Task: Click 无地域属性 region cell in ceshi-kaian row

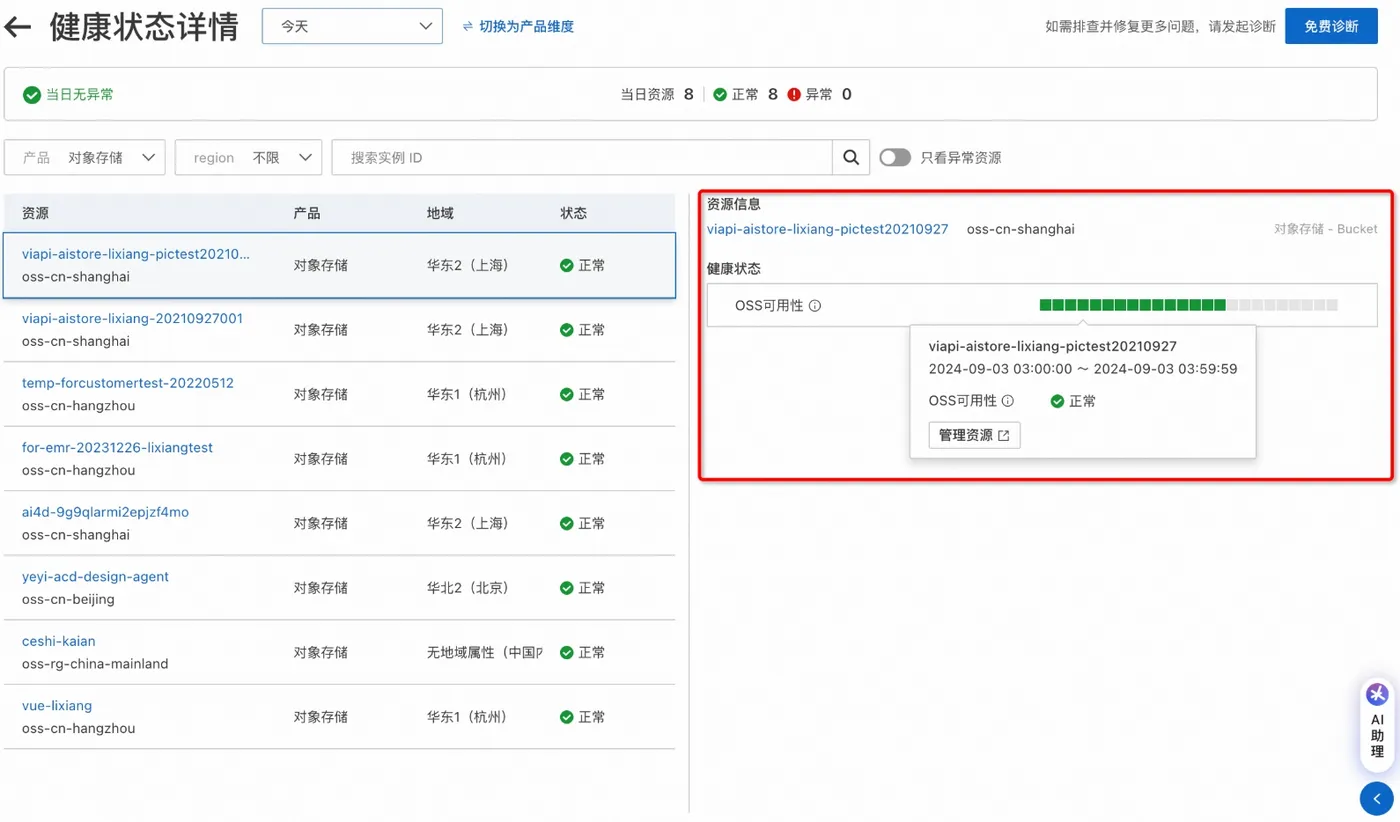Action: [x=485, y=653]
